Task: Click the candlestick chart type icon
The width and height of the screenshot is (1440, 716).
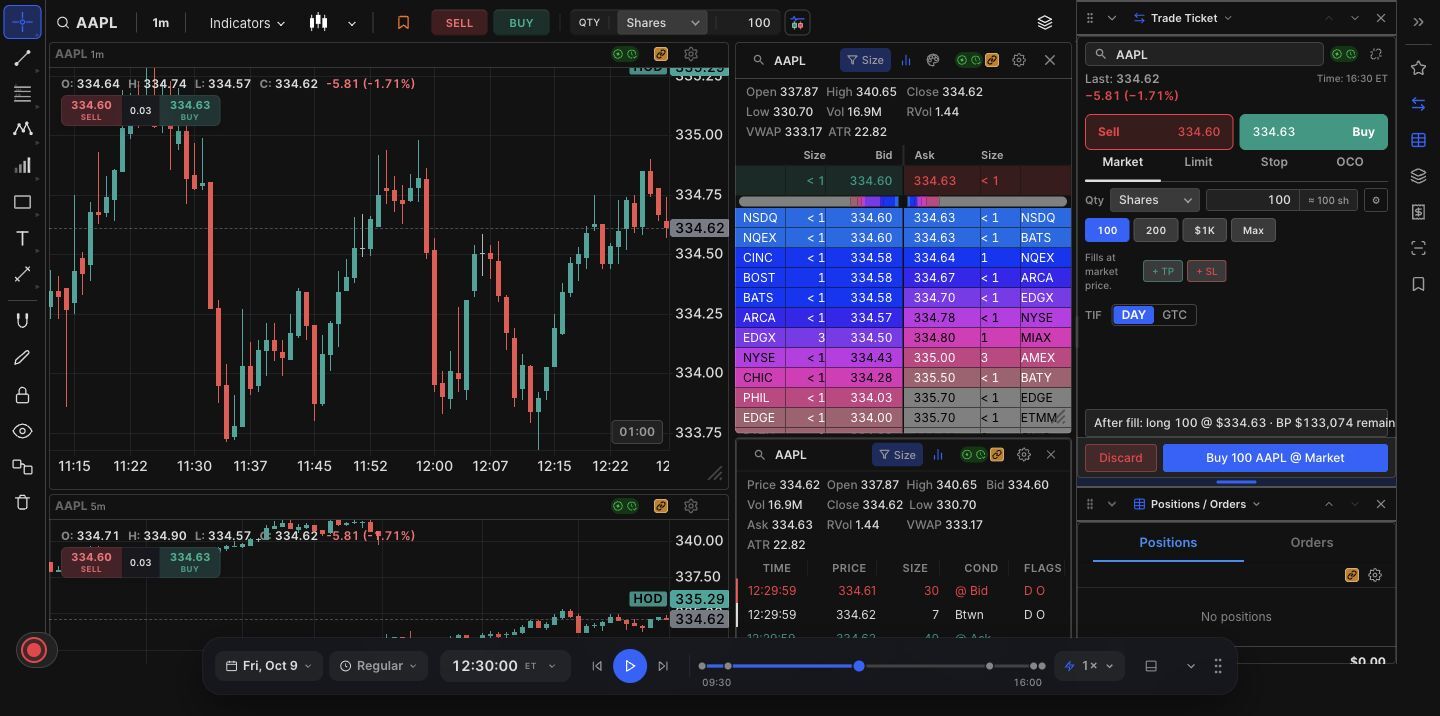Action: coord(318,22)
